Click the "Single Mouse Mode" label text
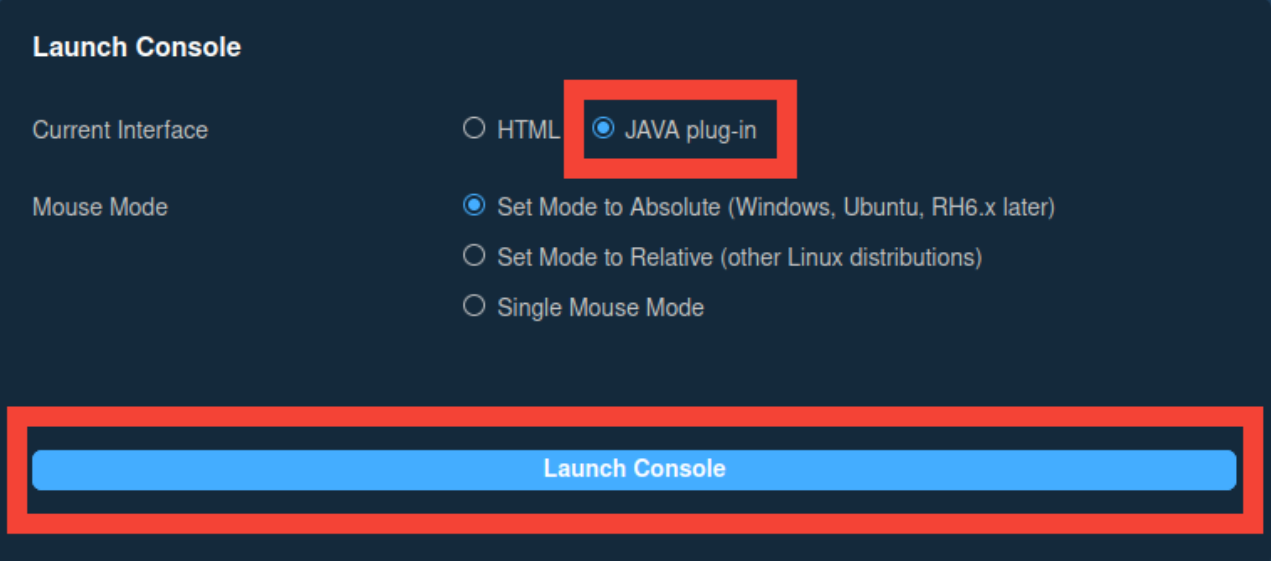This screenshot has height=561, width=1271. click(x=600, y=308)
